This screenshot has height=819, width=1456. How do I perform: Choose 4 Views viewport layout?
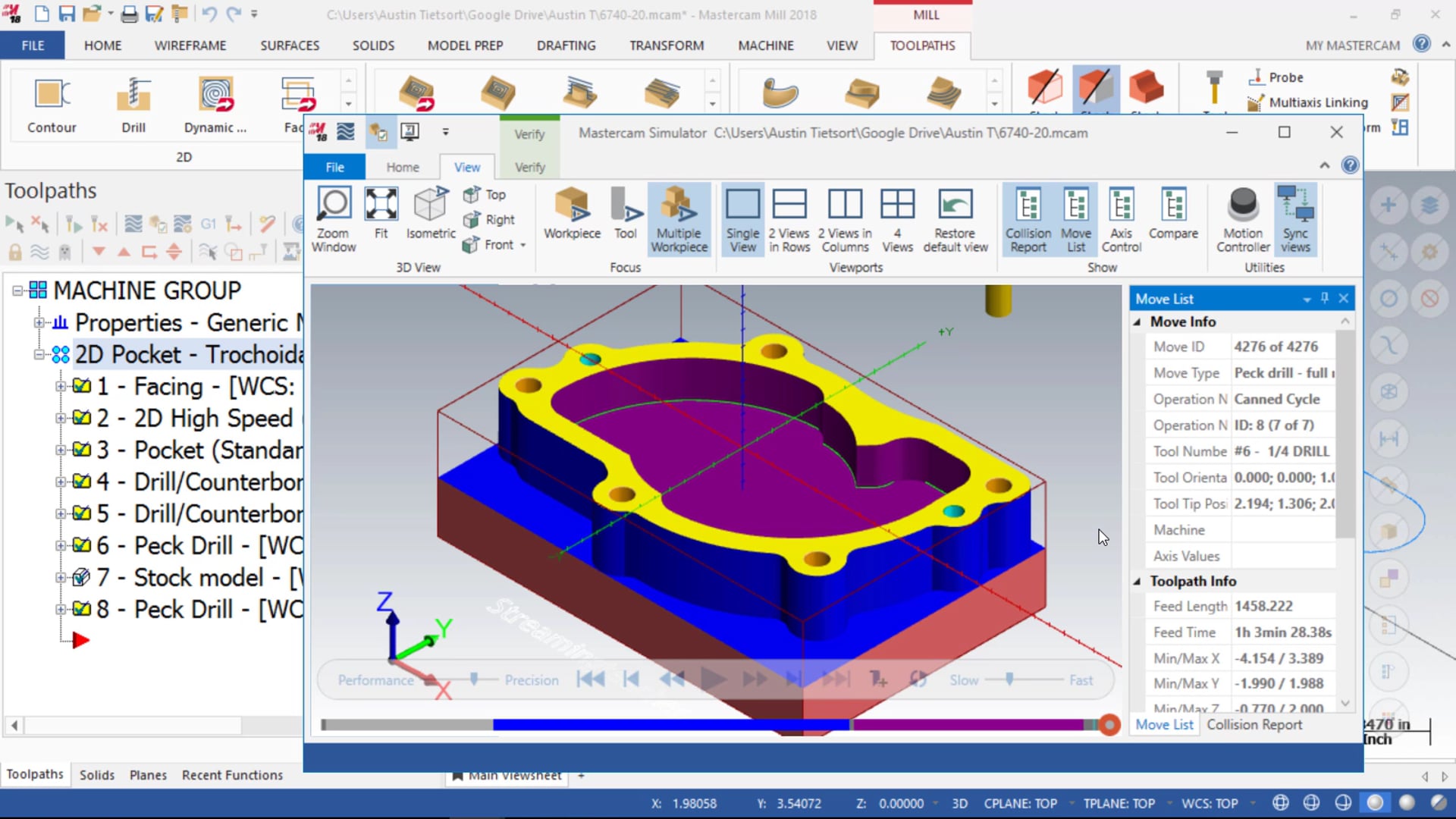coord(897,219)
